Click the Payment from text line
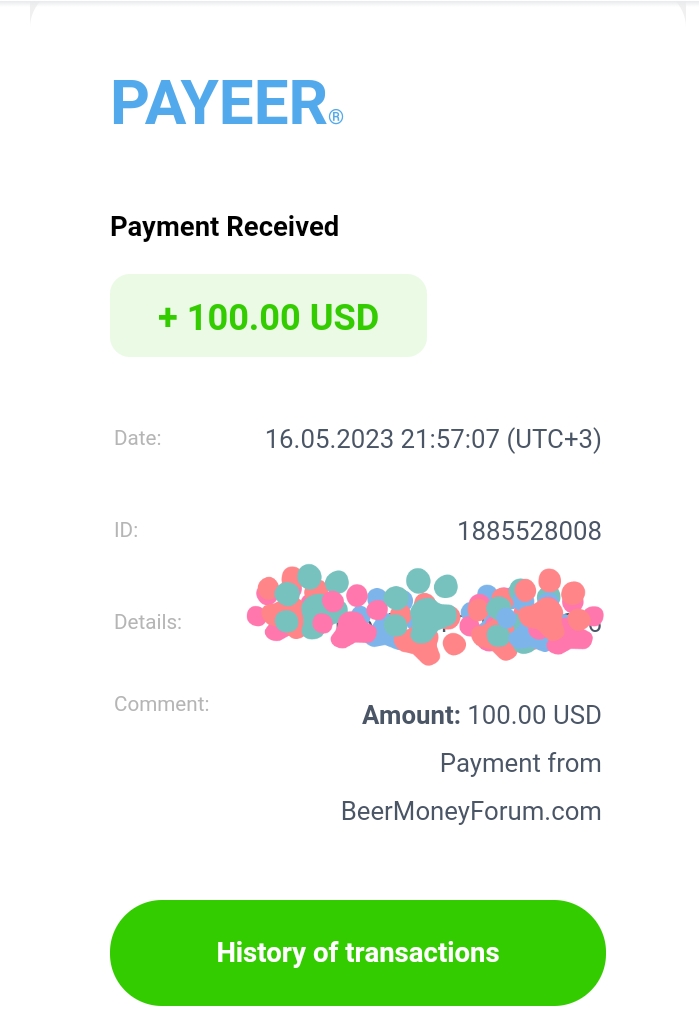 520,764
